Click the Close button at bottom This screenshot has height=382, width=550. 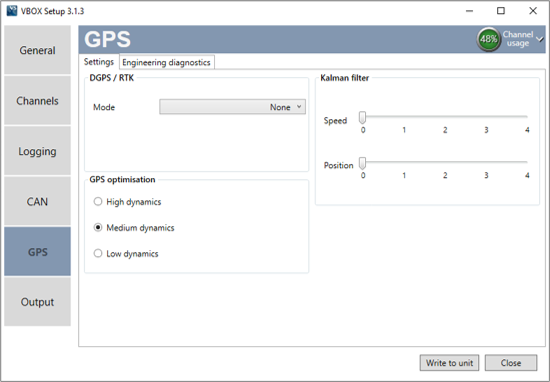(x=511, y=363)
